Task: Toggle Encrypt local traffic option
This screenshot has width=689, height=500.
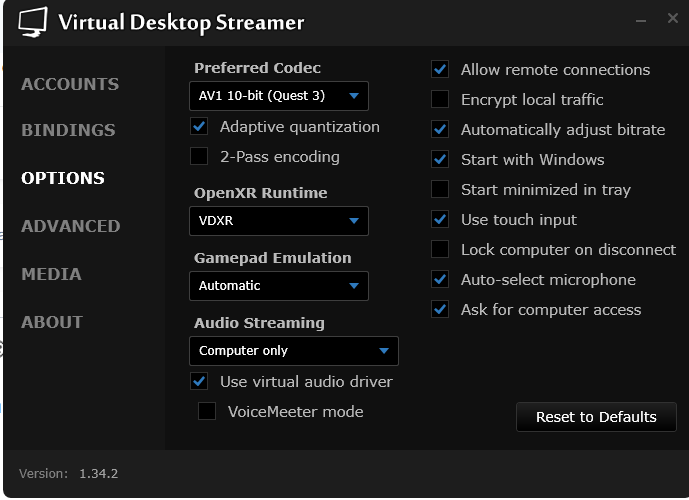Action: click(x=440, y=100)
